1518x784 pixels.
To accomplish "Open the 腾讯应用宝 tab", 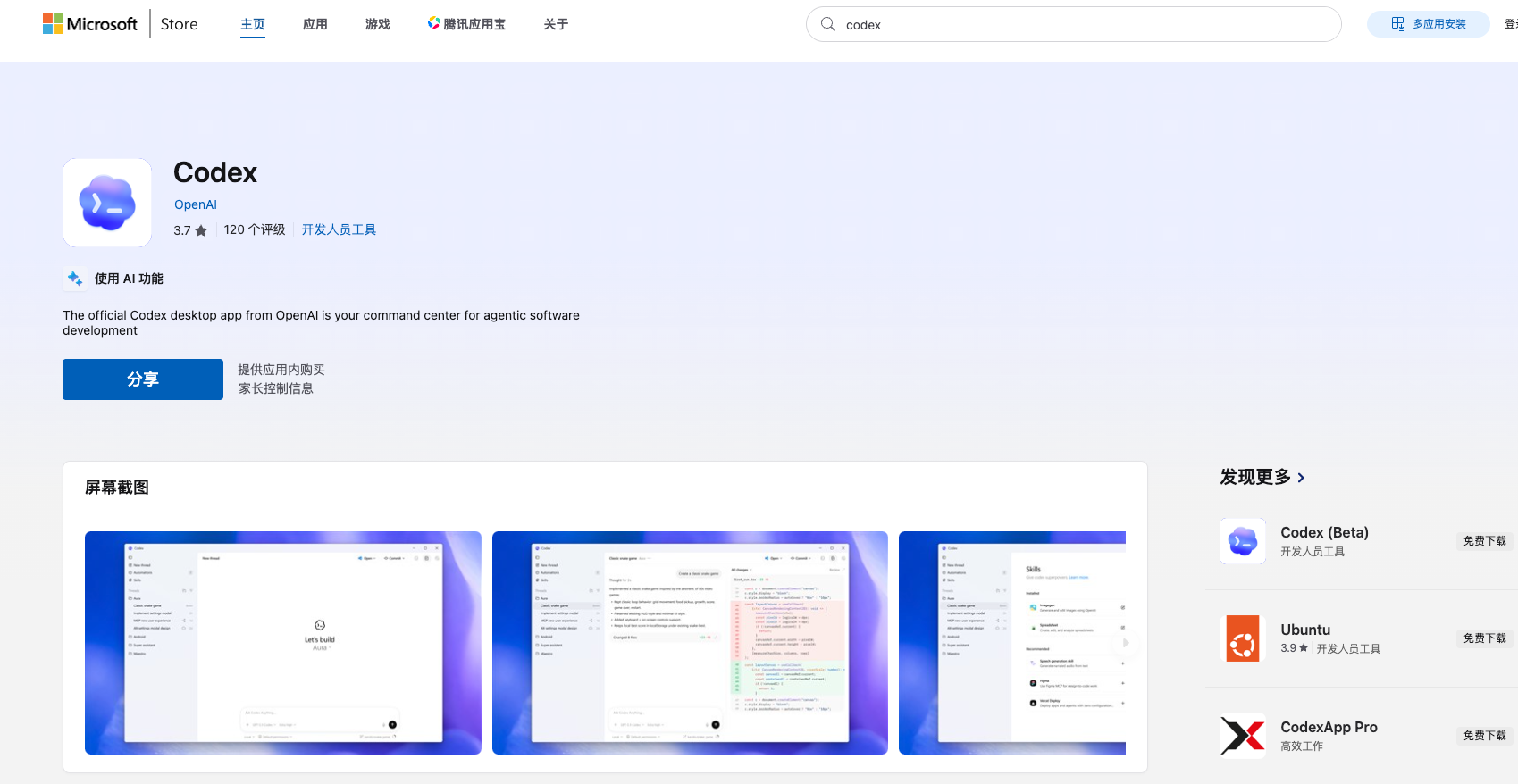I will (466, 24).
